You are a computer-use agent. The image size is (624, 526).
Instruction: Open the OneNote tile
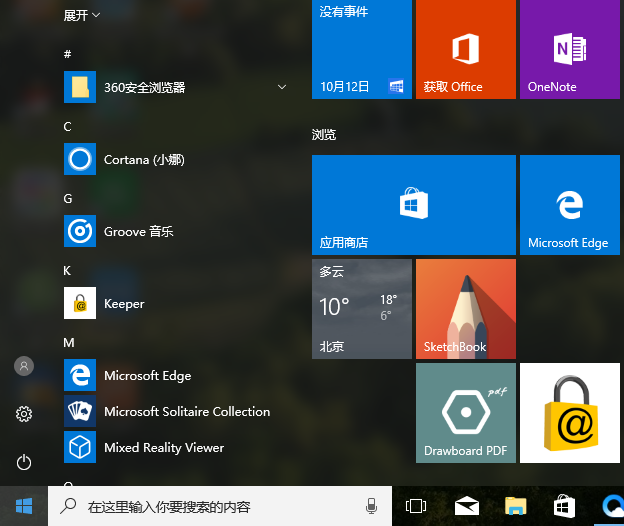click(569, 49)
